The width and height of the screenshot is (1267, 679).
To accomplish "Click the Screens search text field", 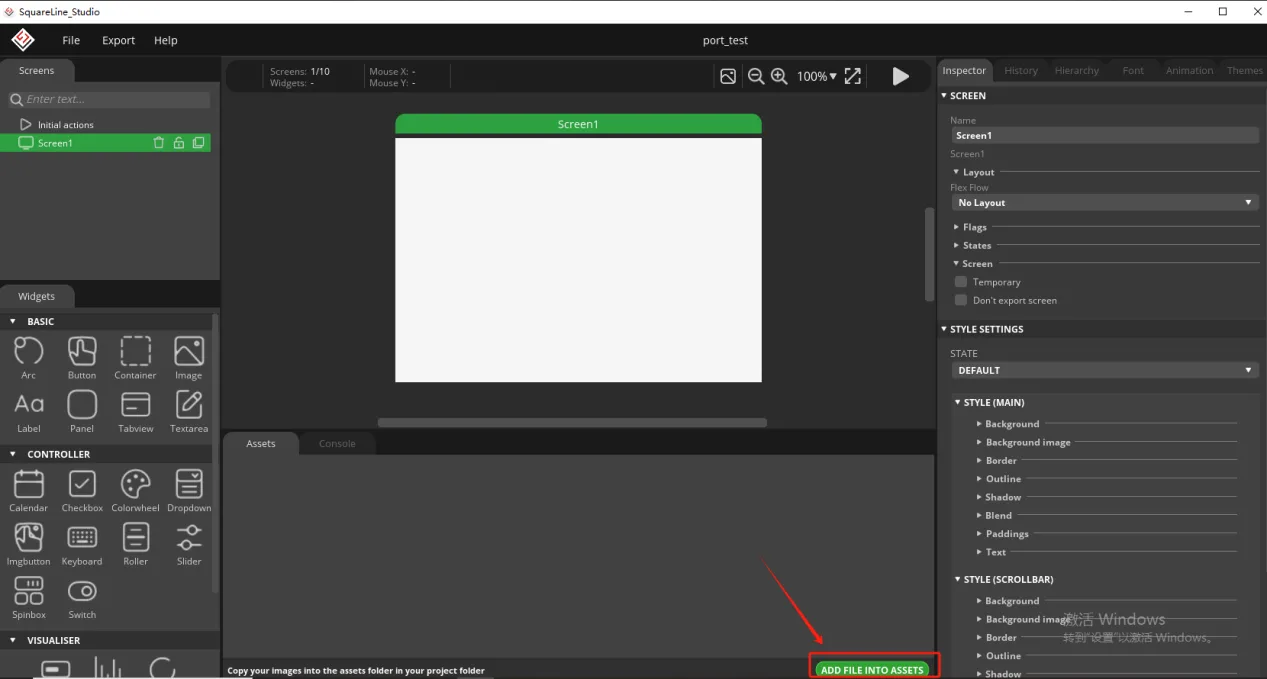I will tap(116, 99).
